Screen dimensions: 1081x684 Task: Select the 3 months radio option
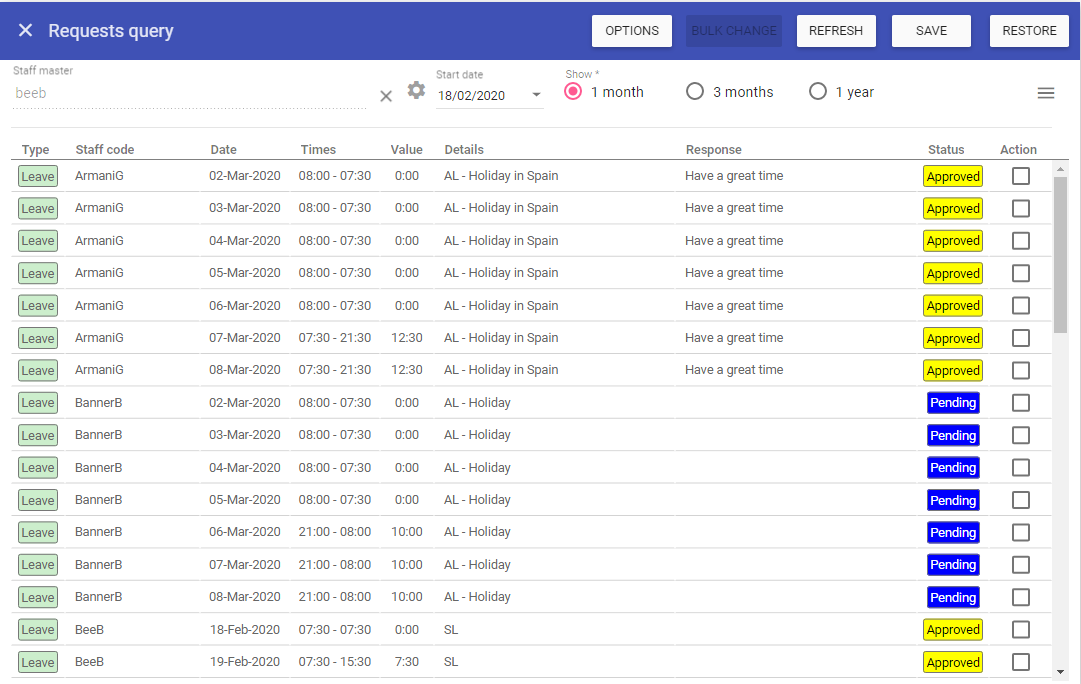coord(695,92)
